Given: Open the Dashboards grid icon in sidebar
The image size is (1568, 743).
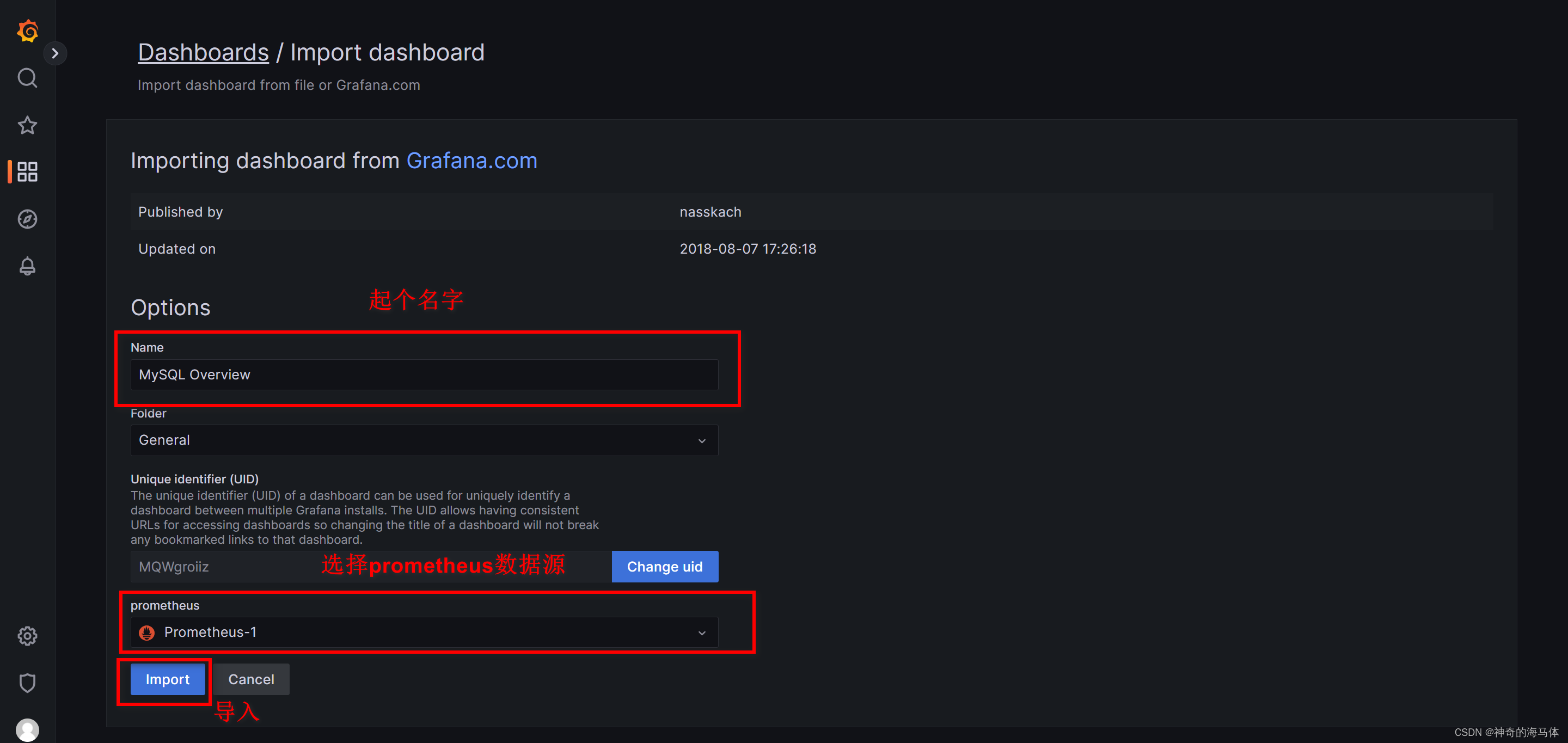Looking at the screenshot, I should click(x=27, y=171).
